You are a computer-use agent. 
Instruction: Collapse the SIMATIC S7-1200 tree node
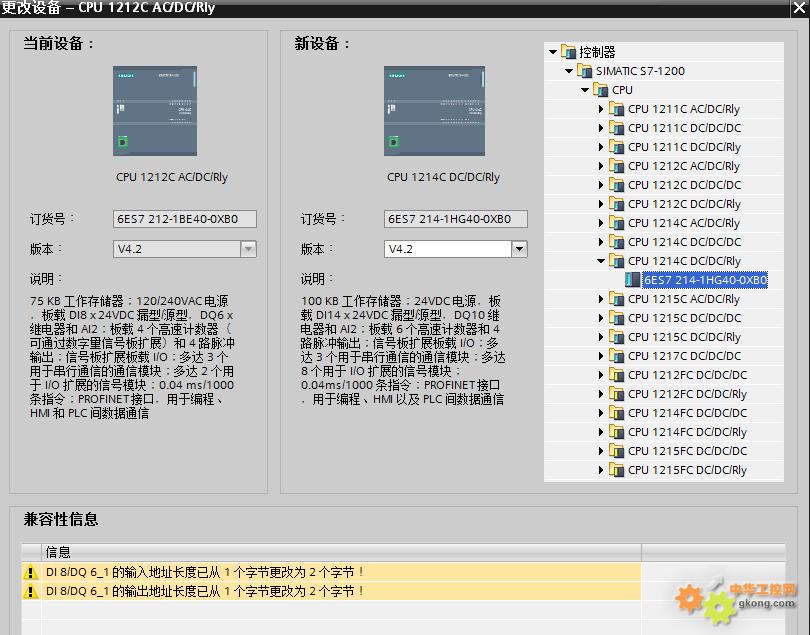pos(569,71)
